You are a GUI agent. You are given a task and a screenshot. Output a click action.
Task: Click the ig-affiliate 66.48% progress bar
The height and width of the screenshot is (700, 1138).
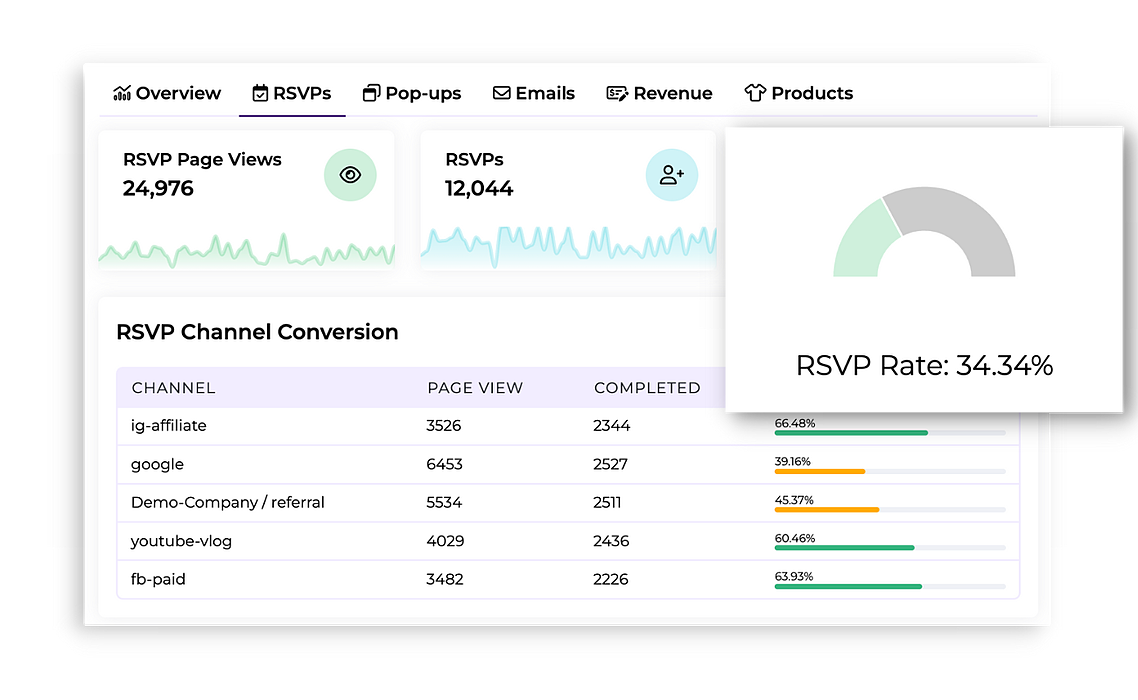point(889,433)
